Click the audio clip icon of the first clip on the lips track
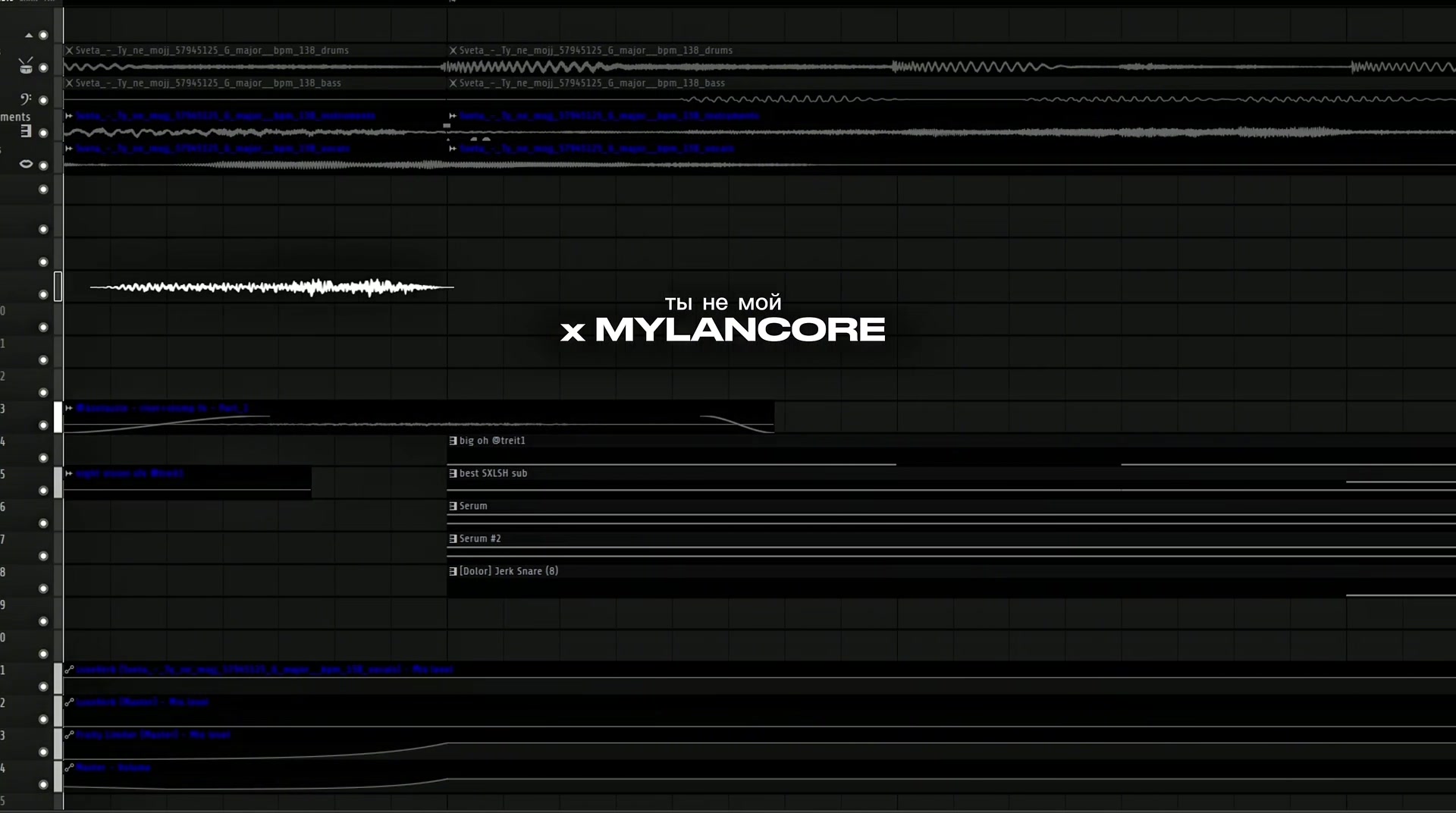The height and width of the screenshot is (813, 1456). (x=69, y=148)
